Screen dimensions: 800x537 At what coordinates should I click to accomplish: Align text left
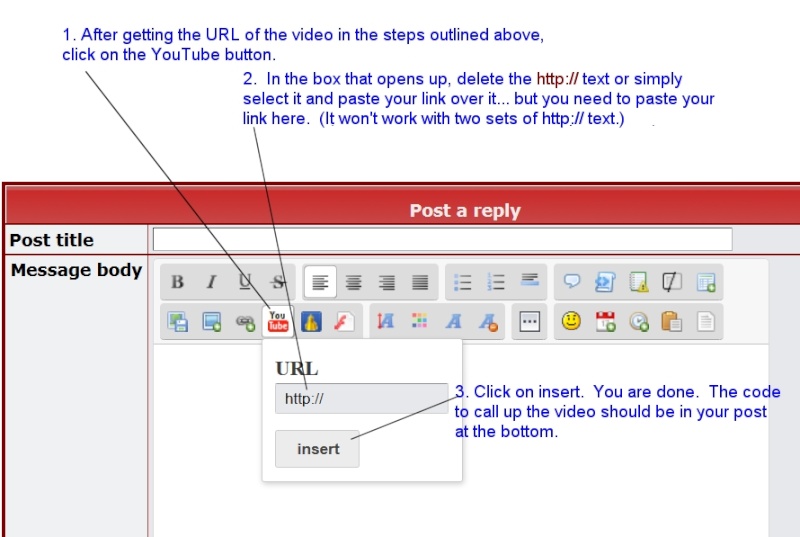click(320, 282)
